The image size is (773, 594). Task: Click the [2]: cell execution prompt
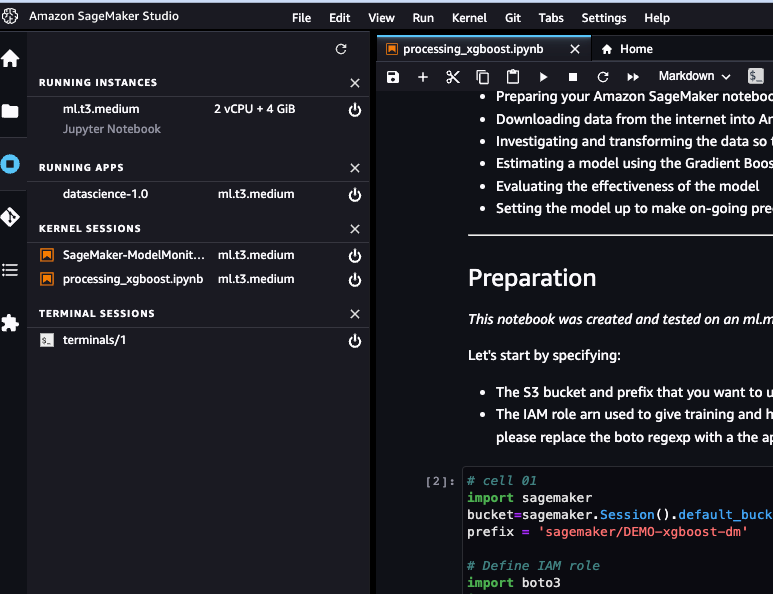(440, 481)
